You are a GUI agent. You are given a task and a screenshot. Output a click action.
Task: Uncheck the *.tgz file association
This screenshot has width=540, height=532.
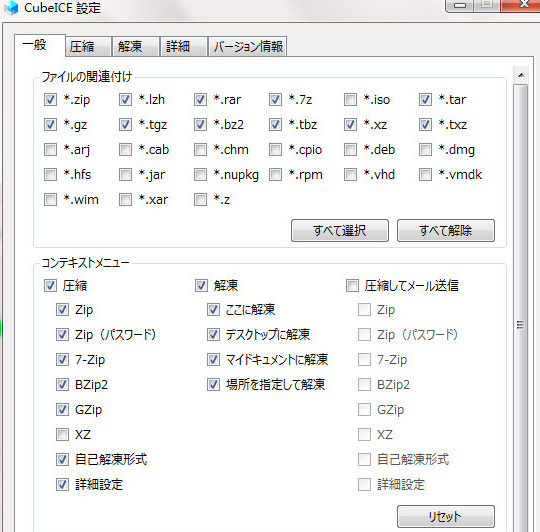click(x=125, y=125)
